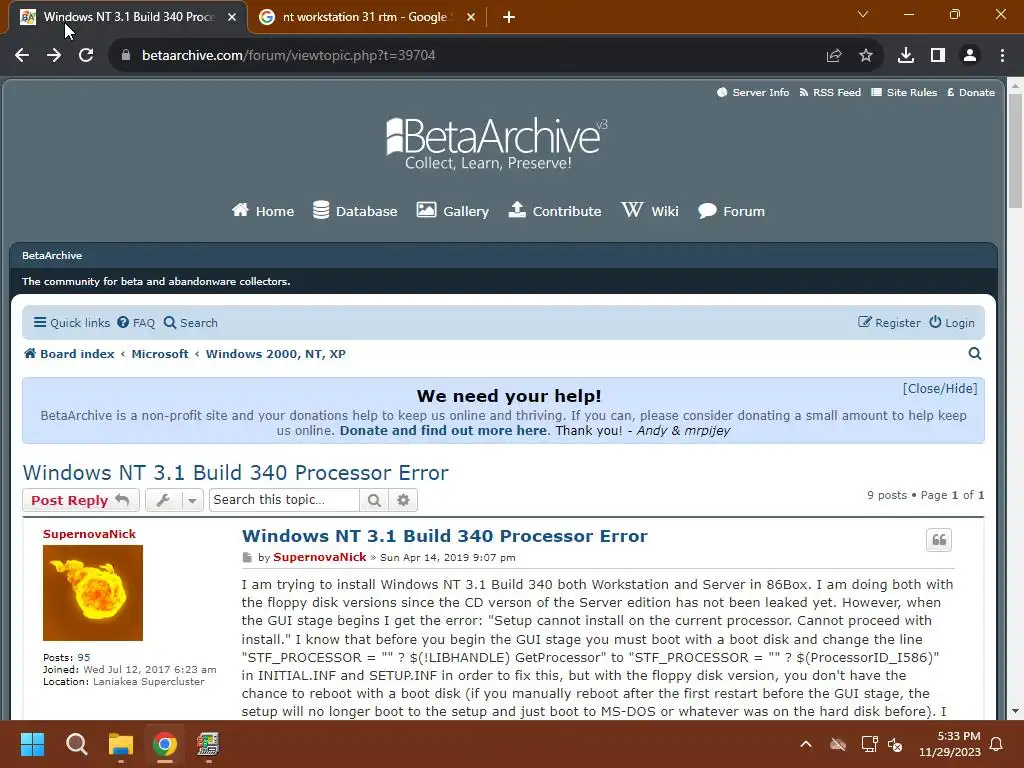Open Windows 2000, NT, XP breadcrumb
This screenshot has width=1024, height=768.
point(276,354)
